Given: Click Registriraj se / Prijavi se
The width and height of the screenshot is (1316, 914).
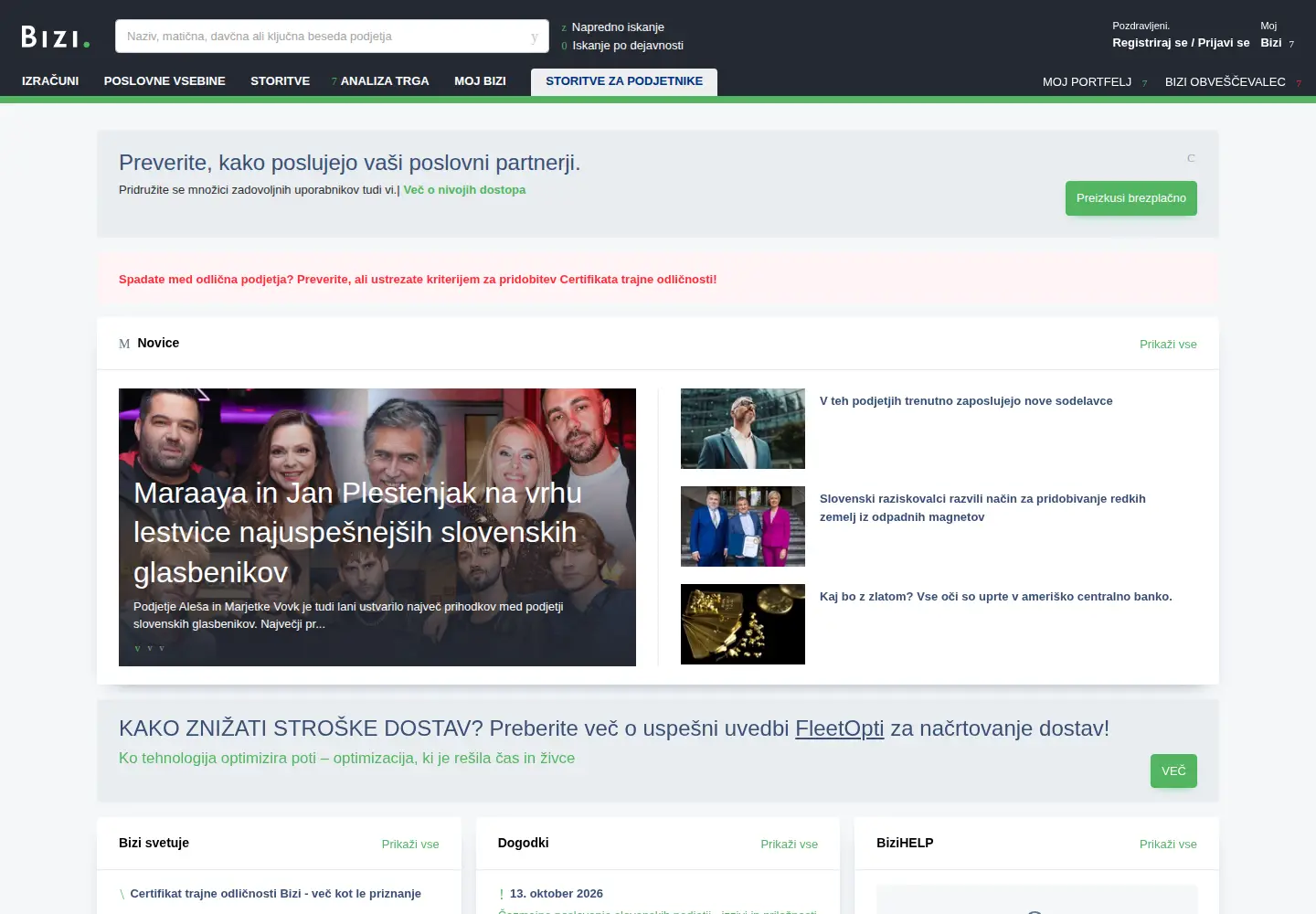Looking at the screenshot, I should pos(1181,43).
